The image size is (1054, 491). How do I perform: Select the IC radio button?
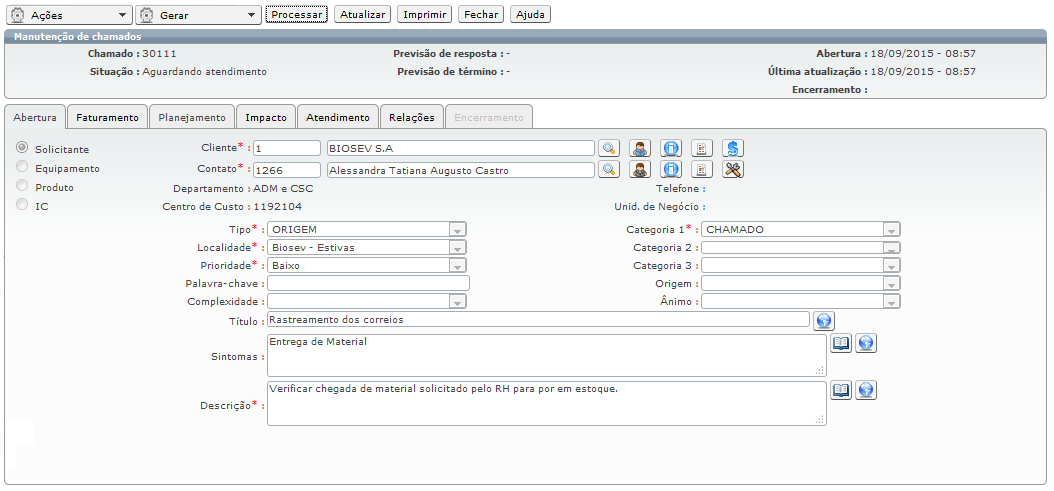22,205
